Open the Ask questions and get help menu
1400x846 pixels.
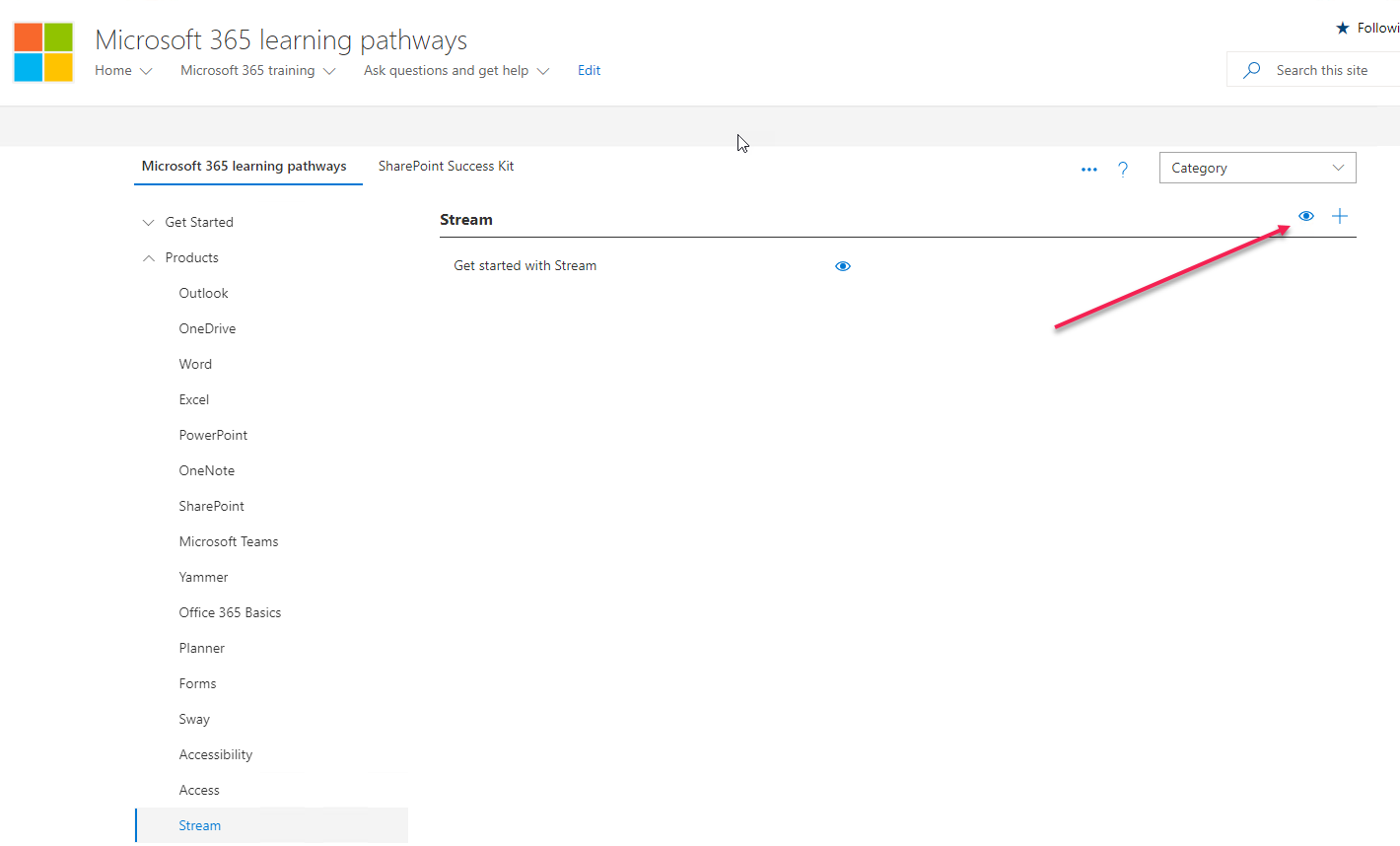(x=446, y=70)
